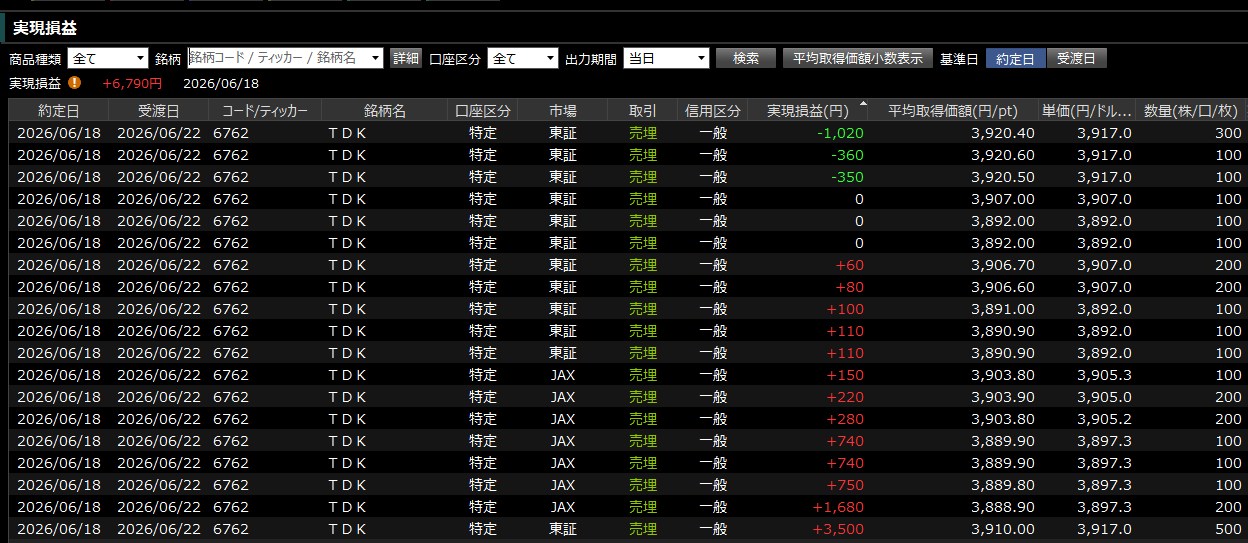Screen dimensions: 1248x543
Task: Click the 3,891.00 average cost cell
Action: 1003,309
